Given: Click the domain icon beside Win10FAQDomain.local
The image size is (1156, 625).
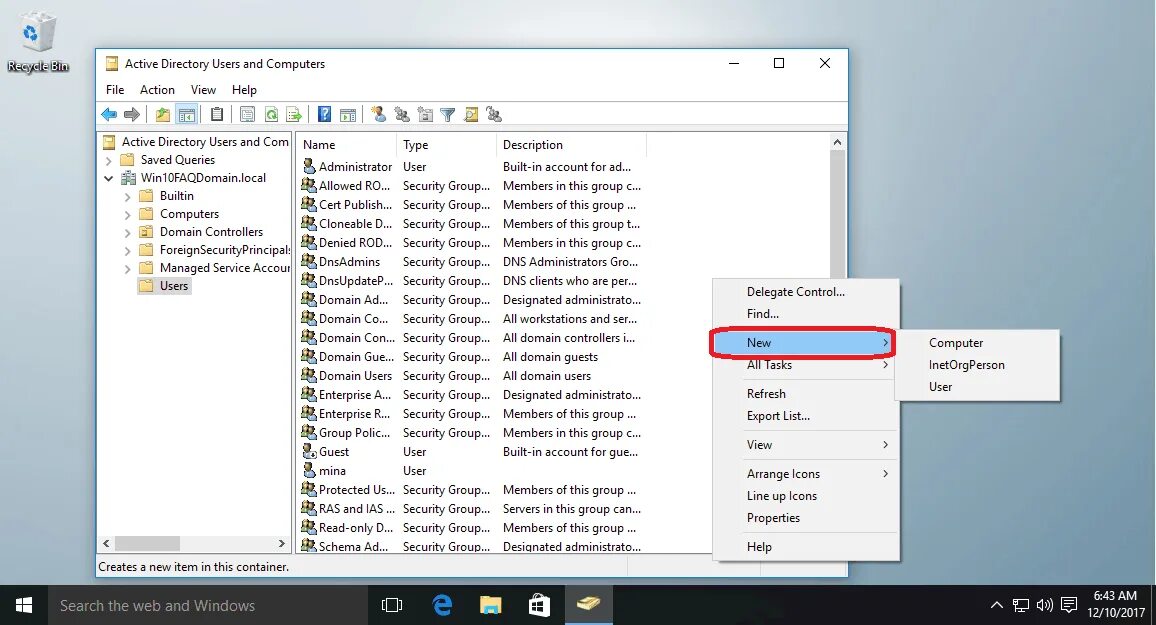Looking at the screenshot, I should (128, 178).
